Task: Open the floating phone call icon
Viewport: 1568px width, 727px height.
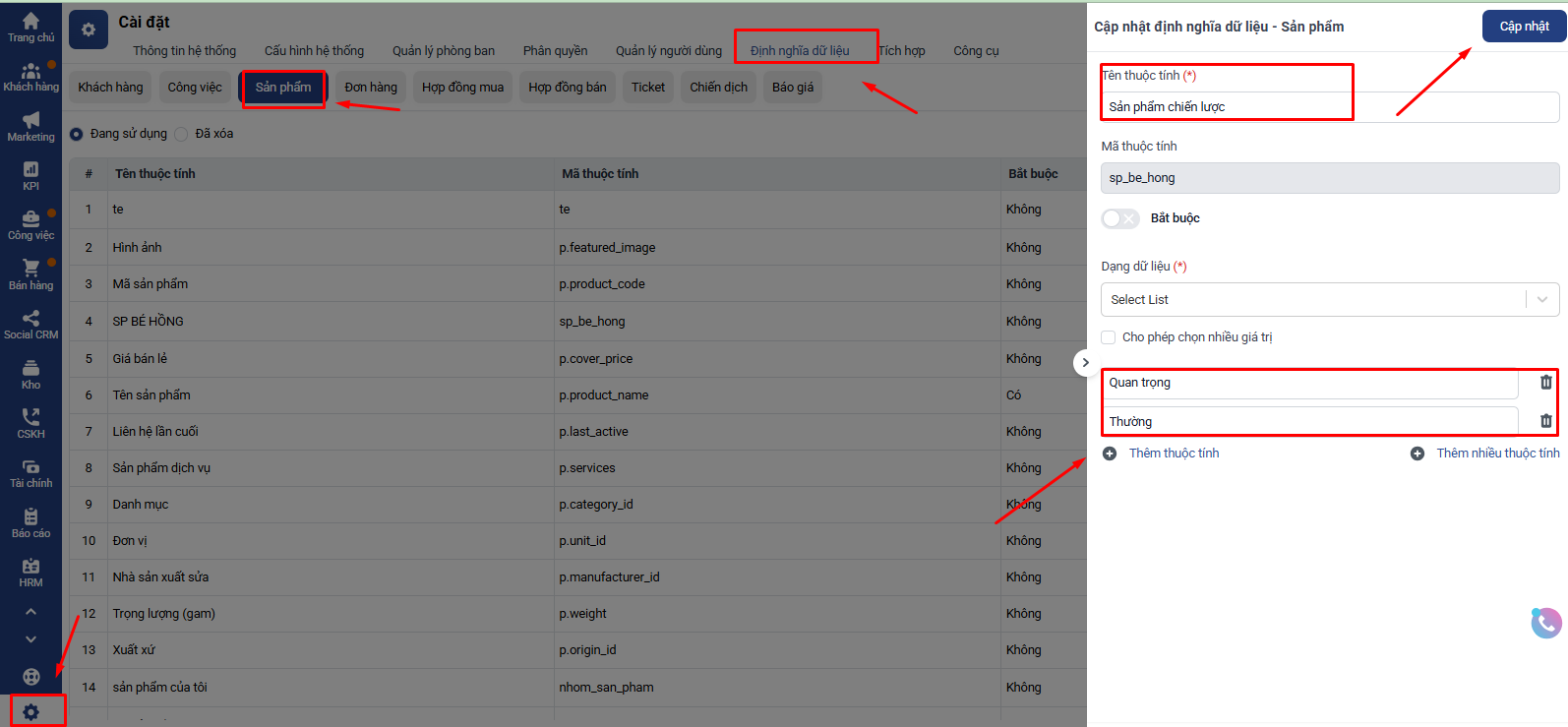Action: coord(1545,622)
